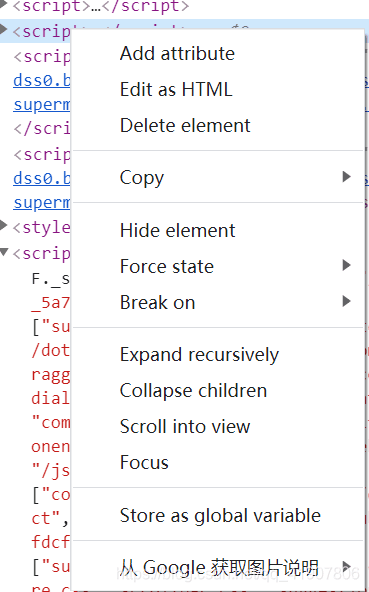369x592 pixels.
Task: Open the Force state submenu
Action: point(217,266)
